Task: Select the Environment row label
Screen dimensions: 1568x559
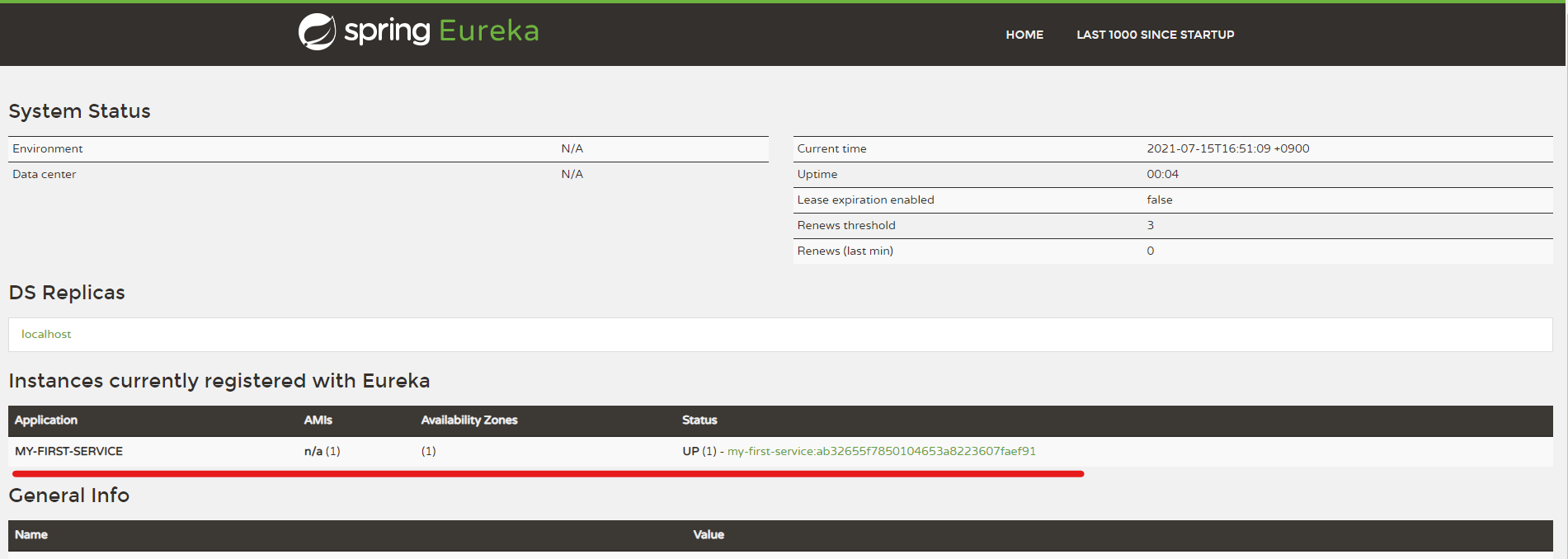Action: (x=47, y=148)
